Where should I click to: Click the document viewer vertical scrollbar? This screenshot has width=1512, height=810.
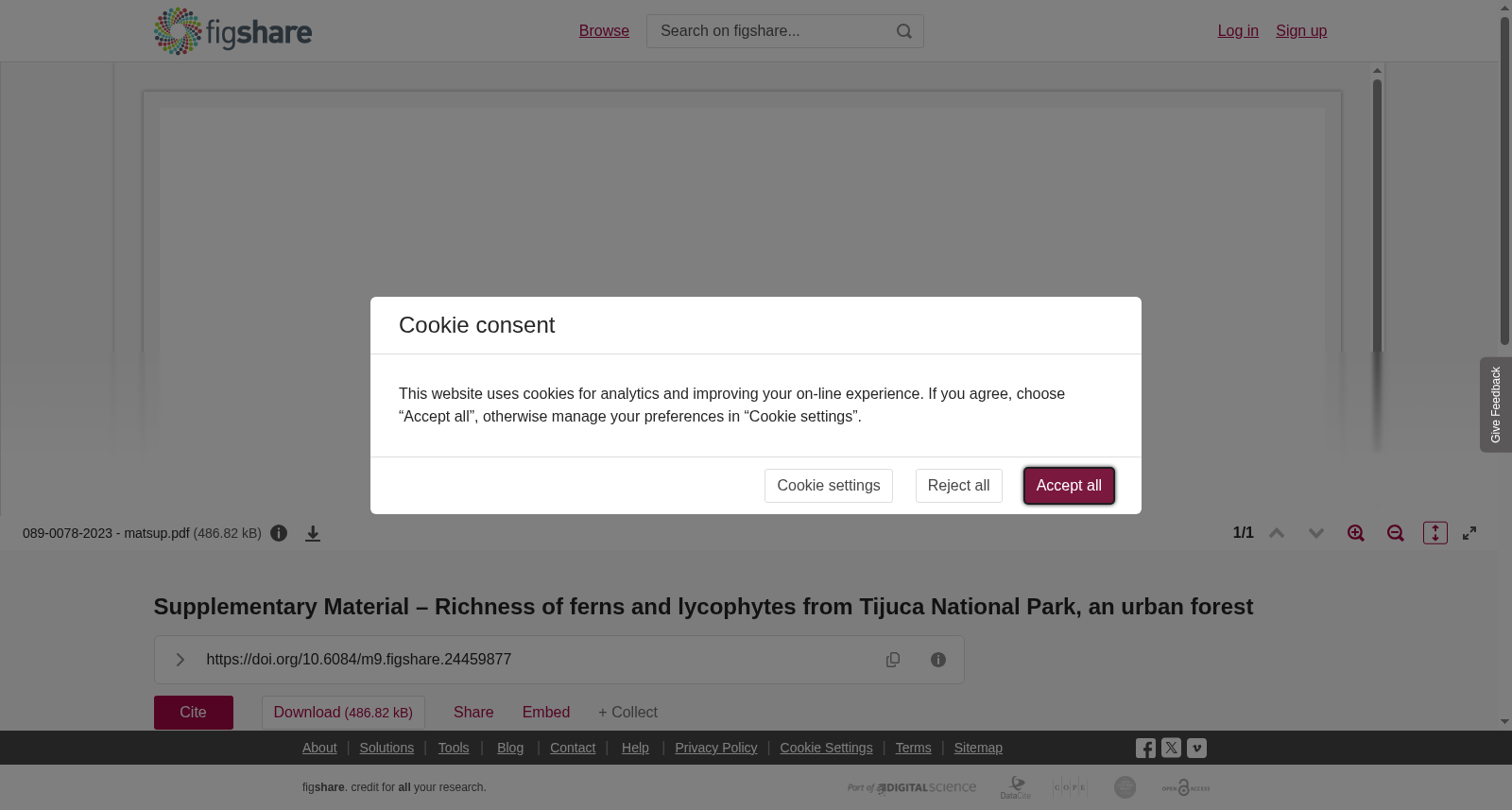coord(1378,265)
